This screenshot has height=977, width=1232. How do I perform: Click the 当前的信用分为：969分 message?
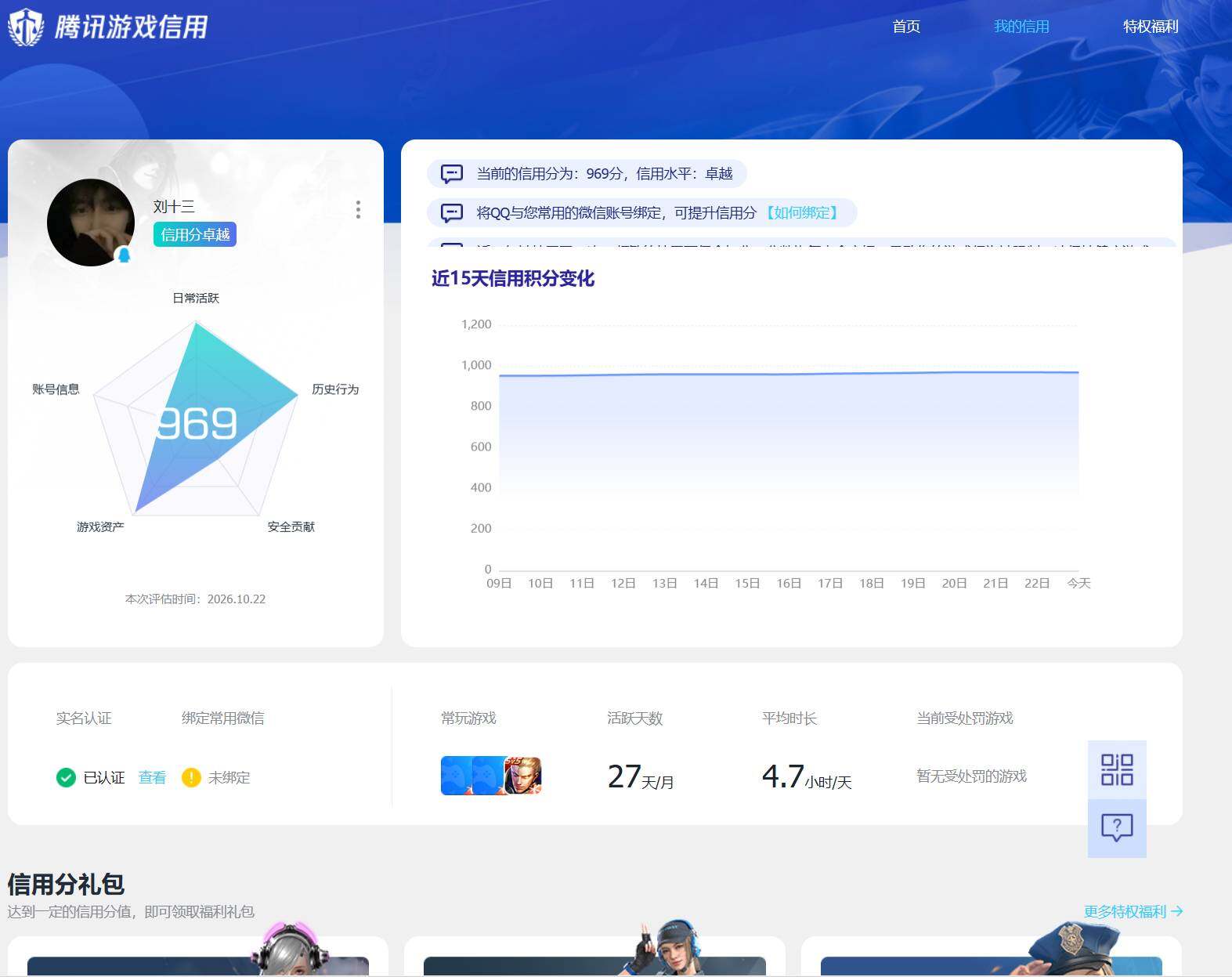[587, 174]
